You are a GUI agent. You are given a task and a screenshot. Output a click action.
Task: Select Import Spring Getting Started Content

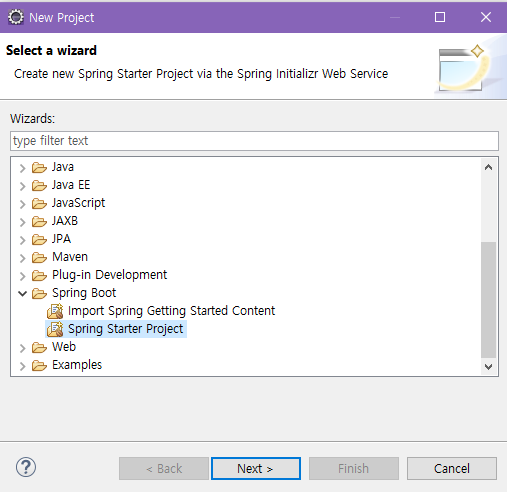coord(171,311)
